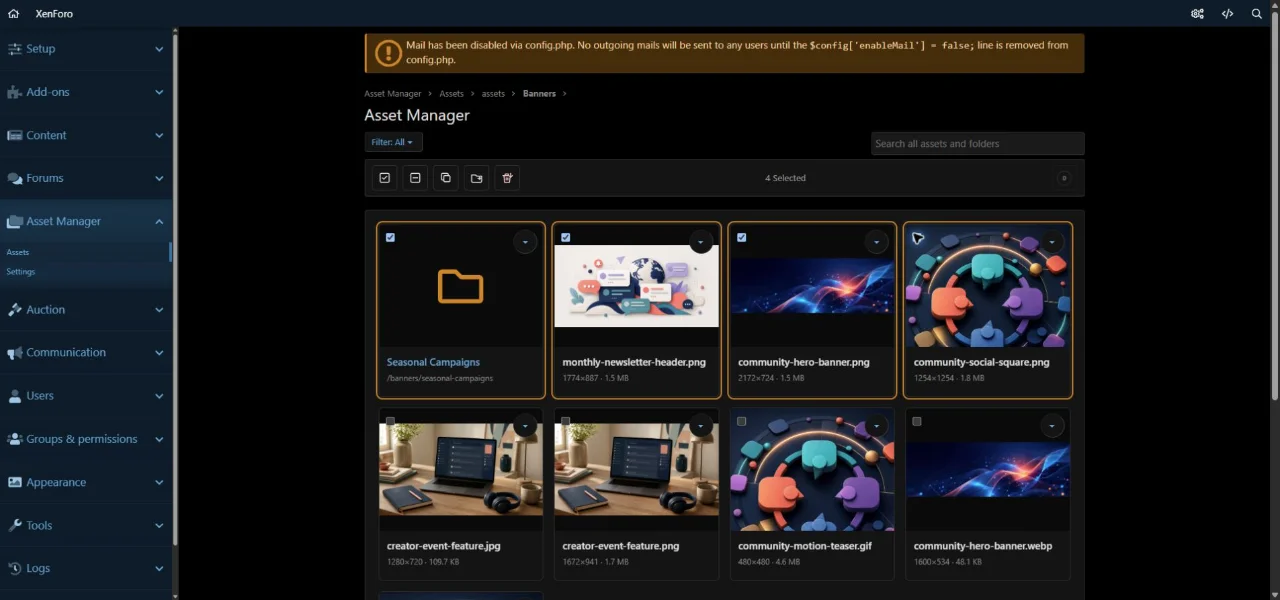This screenshot has height=600, width=1280.
Task: Go to the capitalized Assets breadcrumb link
Action: point(452,94)
